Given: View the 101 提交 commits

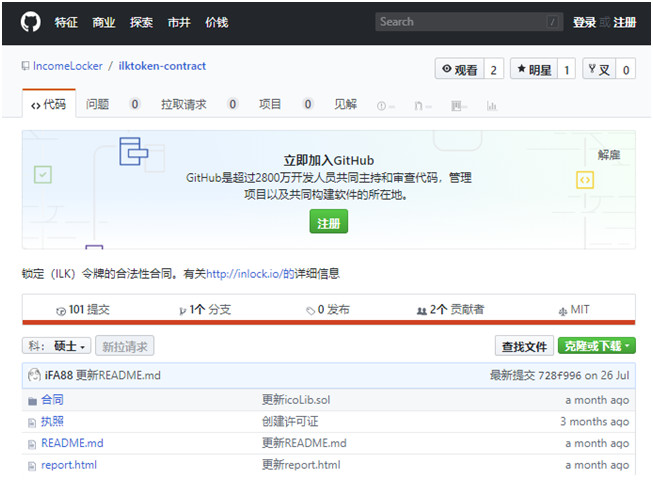Looking at the screenshot, I should [83, 309].
